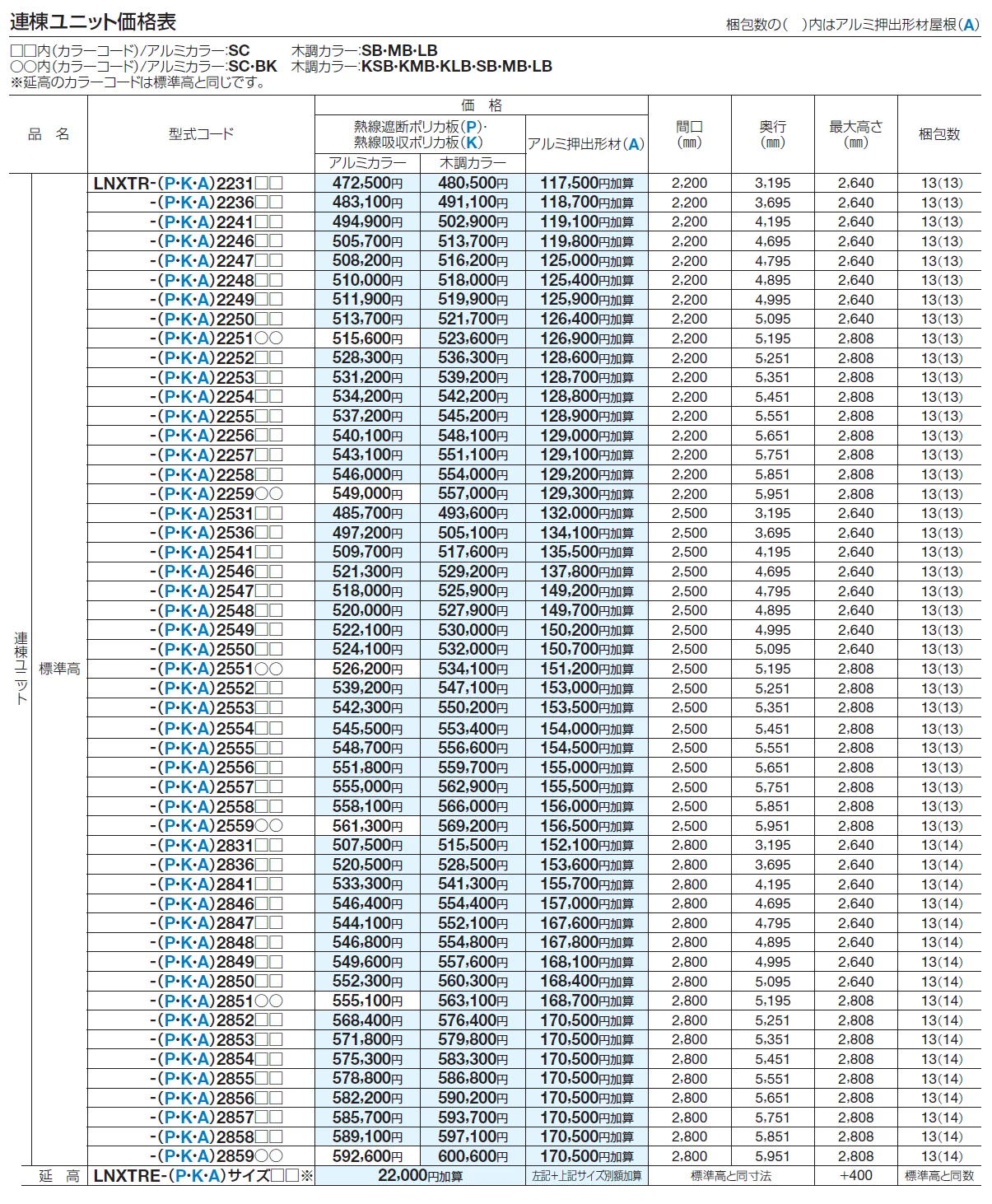Click the price 555,000円
Viewport: 992px width, 1204px height.
pyautogui.click(x=367, y=787)
